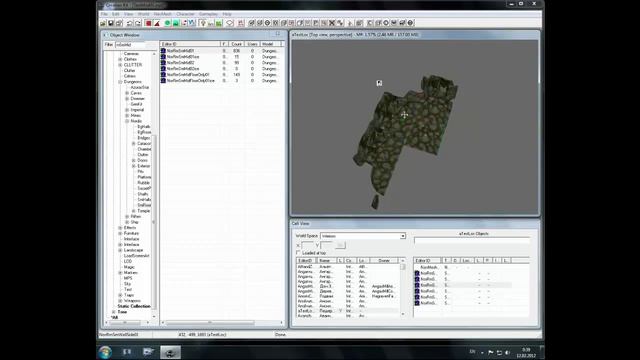Click the model icon of NorRmSmHall01 row
Screen dimensions: 640x360
point(163,51)
